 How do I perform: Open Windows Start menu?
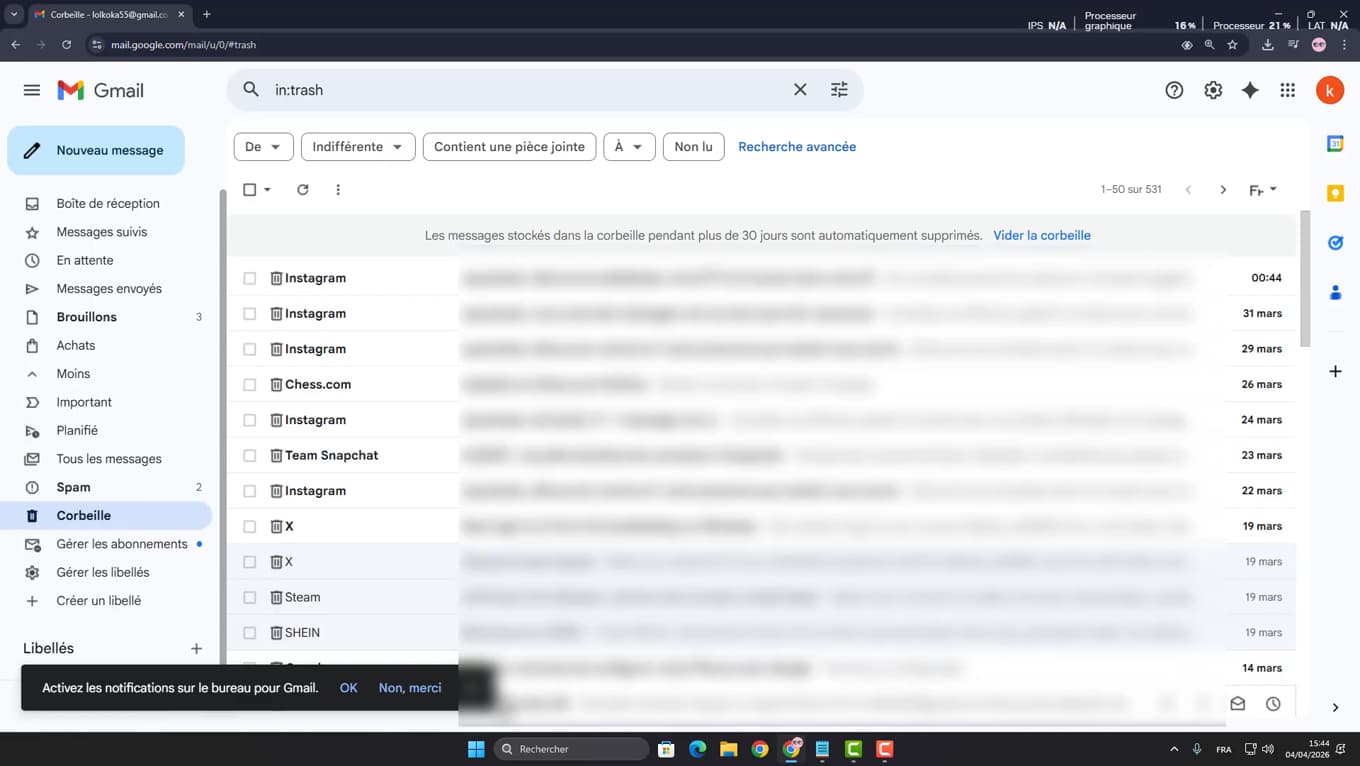pyautogui.click(x=476, y=749)
